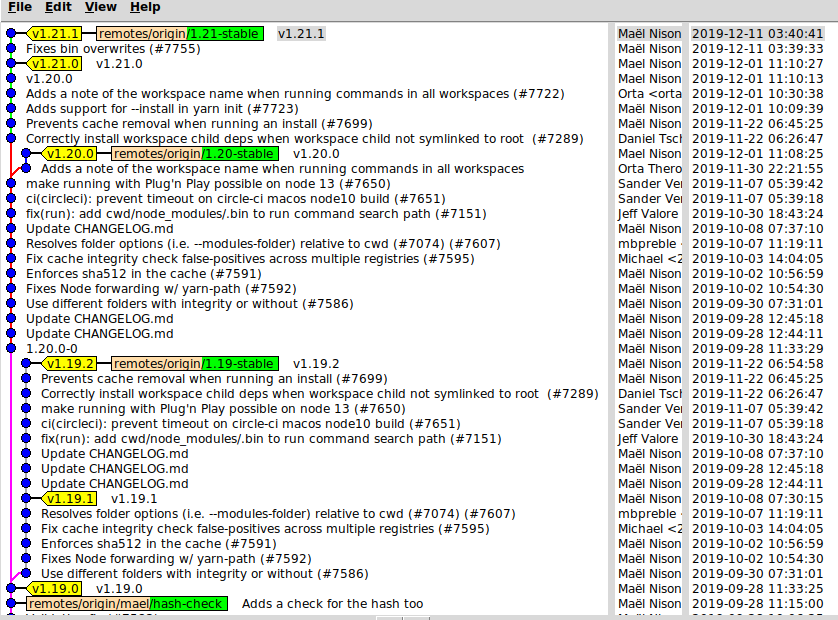This screenshot has height=620, width=838.
Task: Click the v1.19.0 tag badge
Action: 55,588
